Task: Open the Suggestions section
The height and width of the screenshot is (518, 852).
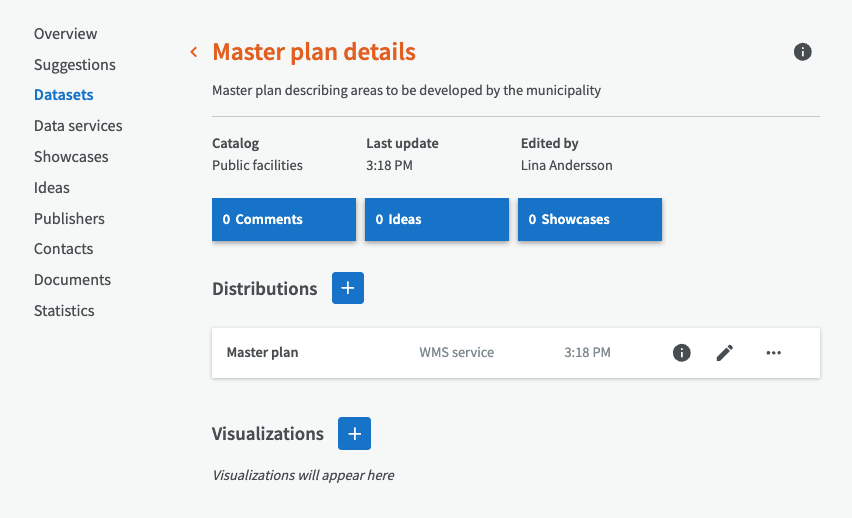Action: (x=75, y=65)
